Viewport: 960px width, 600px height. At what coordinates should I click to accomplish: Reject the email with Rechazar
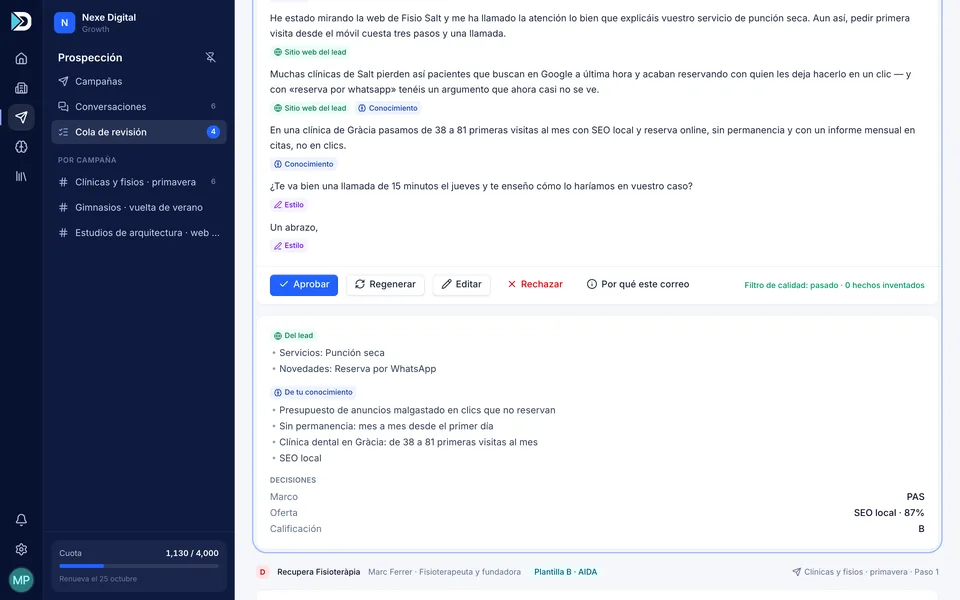535,285
